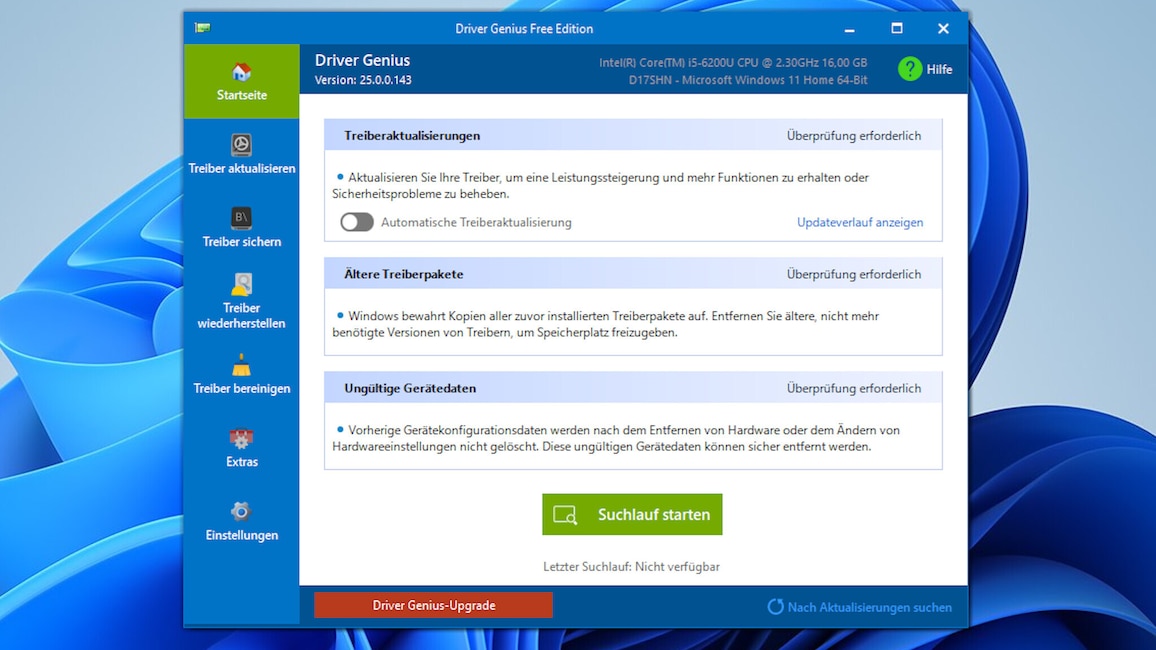Screen dimensions: 1156x650
Task: Enable the Automatische Treiberaktualisierung toggle
Action: 357,222
